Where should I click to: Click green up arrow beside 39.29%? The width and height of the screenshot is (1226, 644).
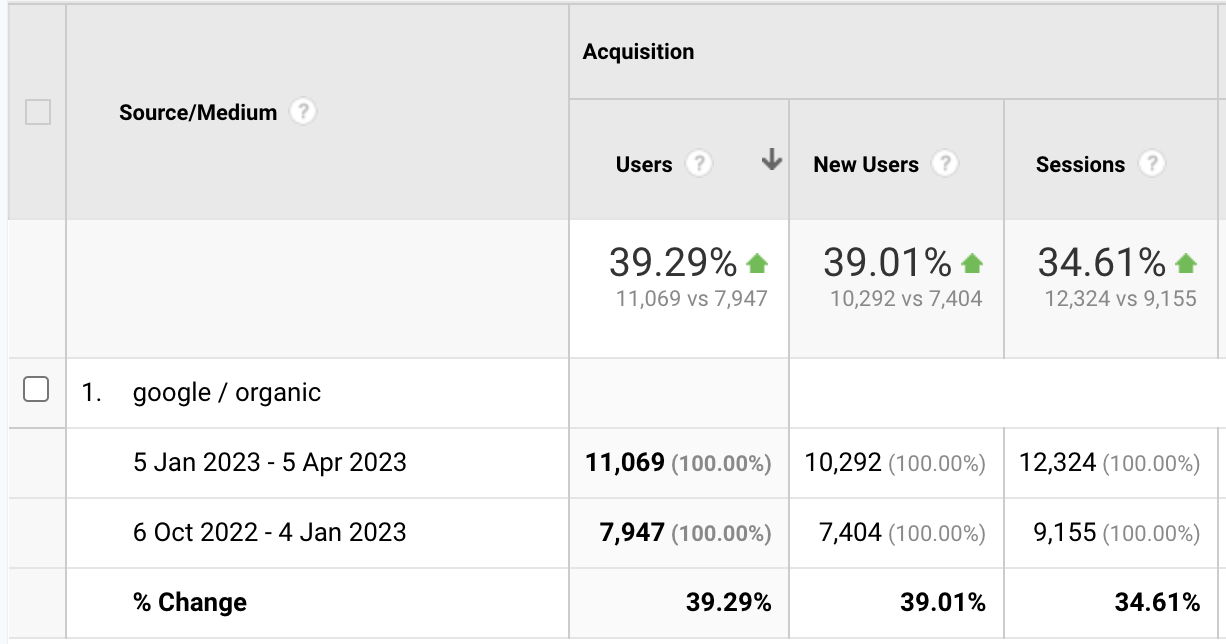(757, 264)
